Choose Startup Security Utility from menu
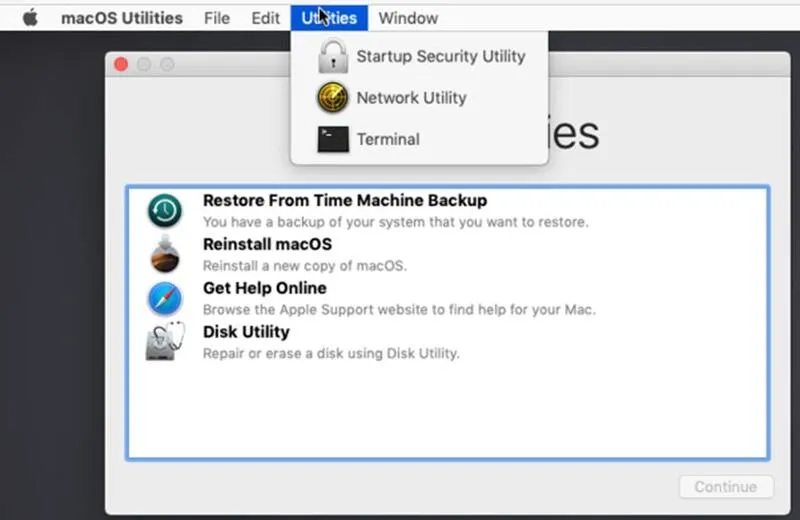The height and width of the screenshot is (520, 800). click(x=419, y=56)
